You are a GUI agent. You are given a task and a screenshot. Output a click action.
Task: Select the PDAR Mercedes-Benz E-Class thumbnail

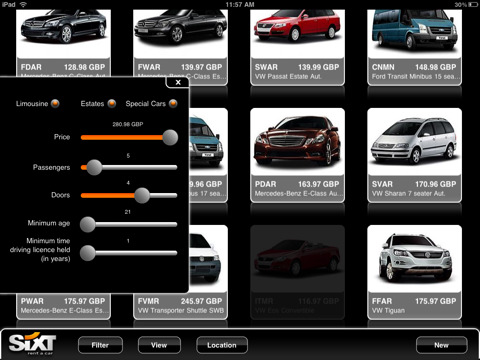click(297, 155)
